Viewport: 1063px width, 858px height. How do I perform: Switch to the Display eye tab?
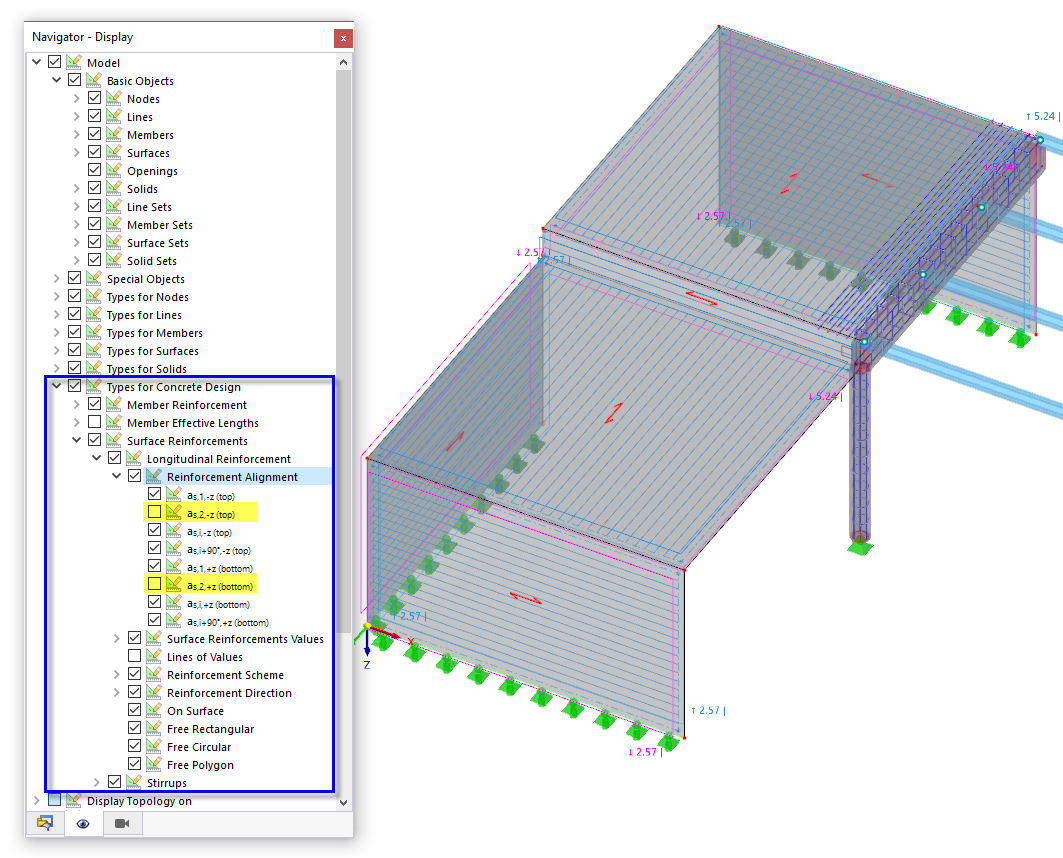coord(83,823)
